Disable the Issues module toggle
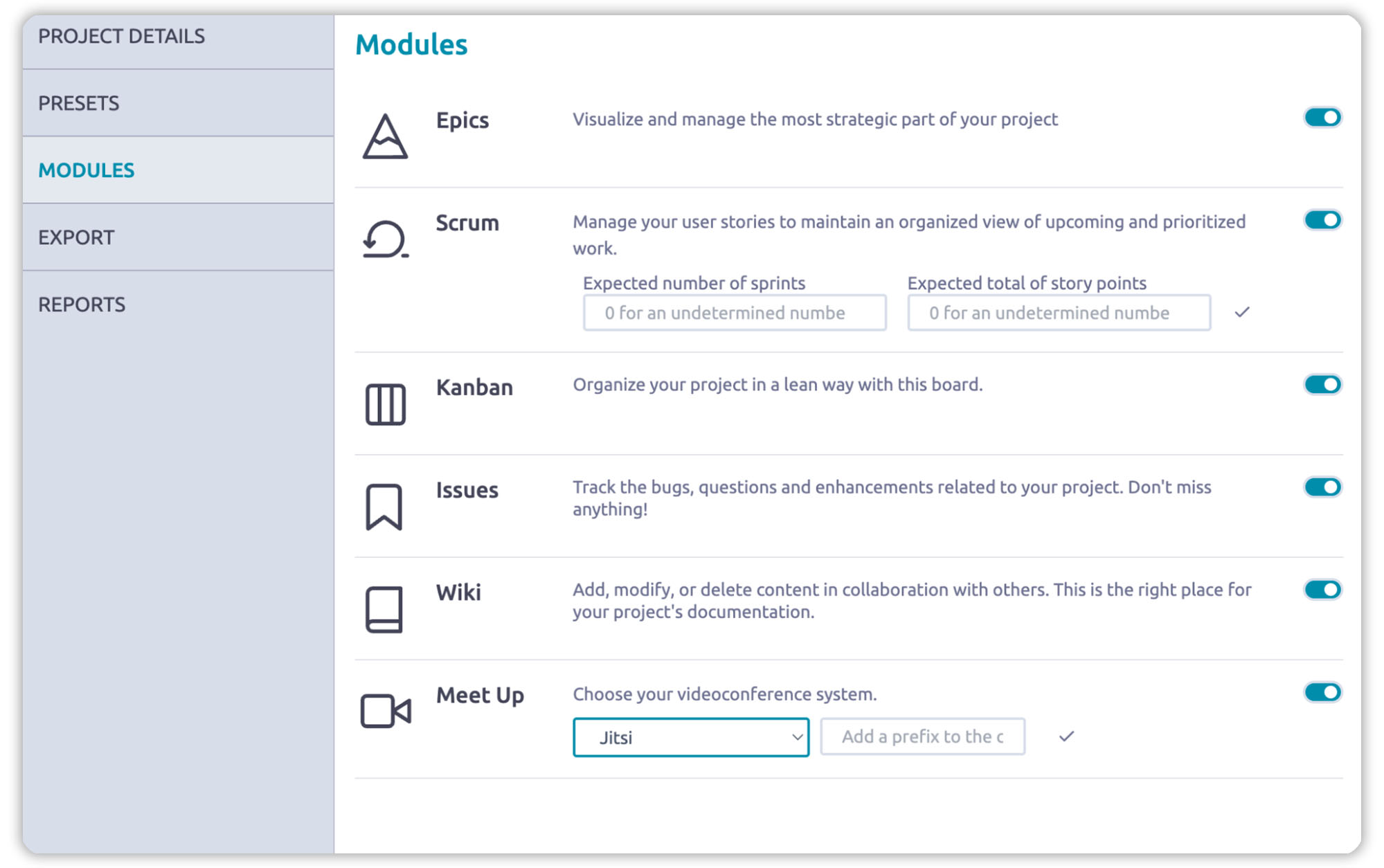The height and width of the screenshot is (868, 1384). click(x=1322, y=487)
